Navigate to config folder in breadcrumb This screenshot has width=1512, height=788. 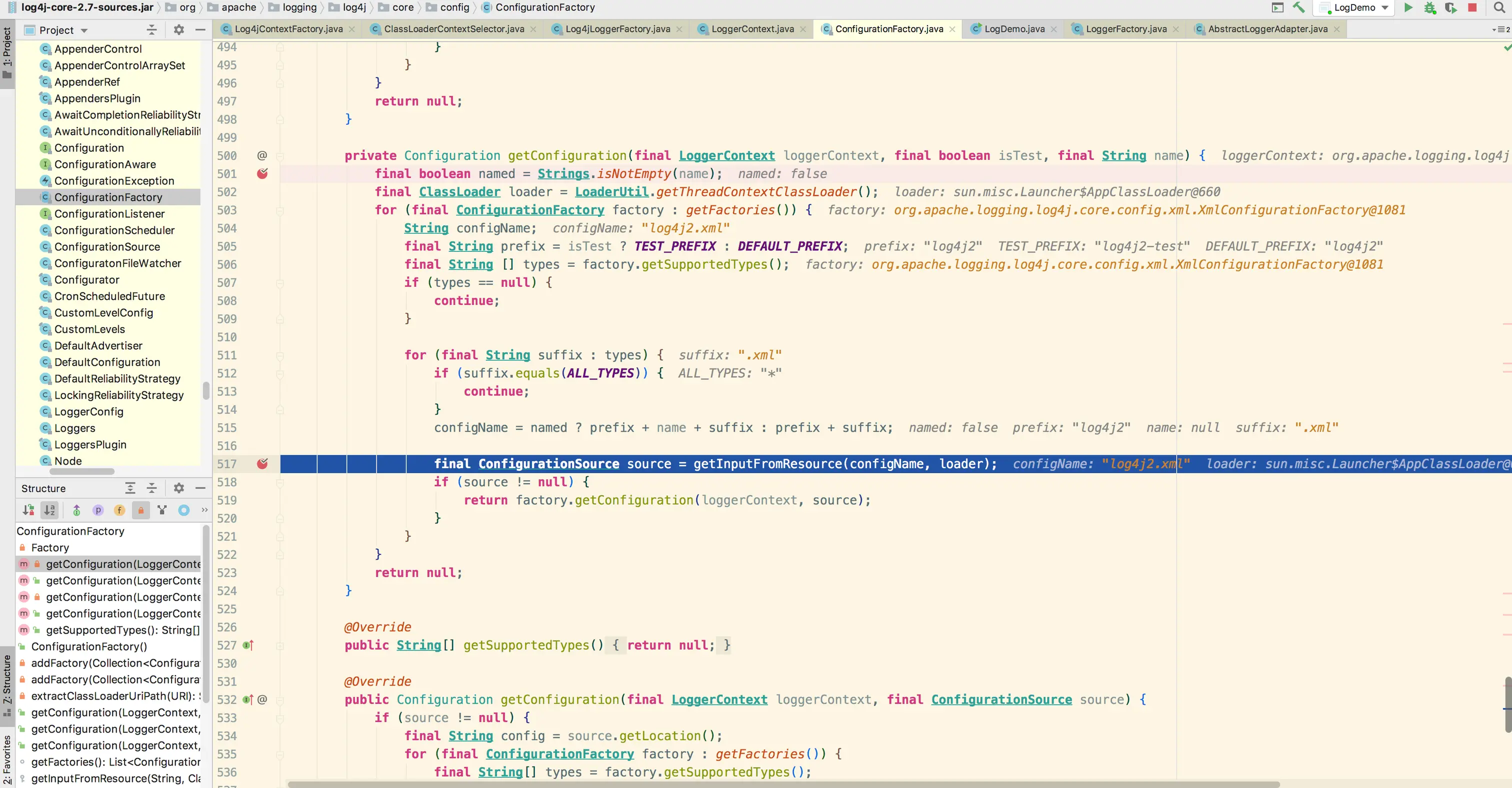click(447, 7)
